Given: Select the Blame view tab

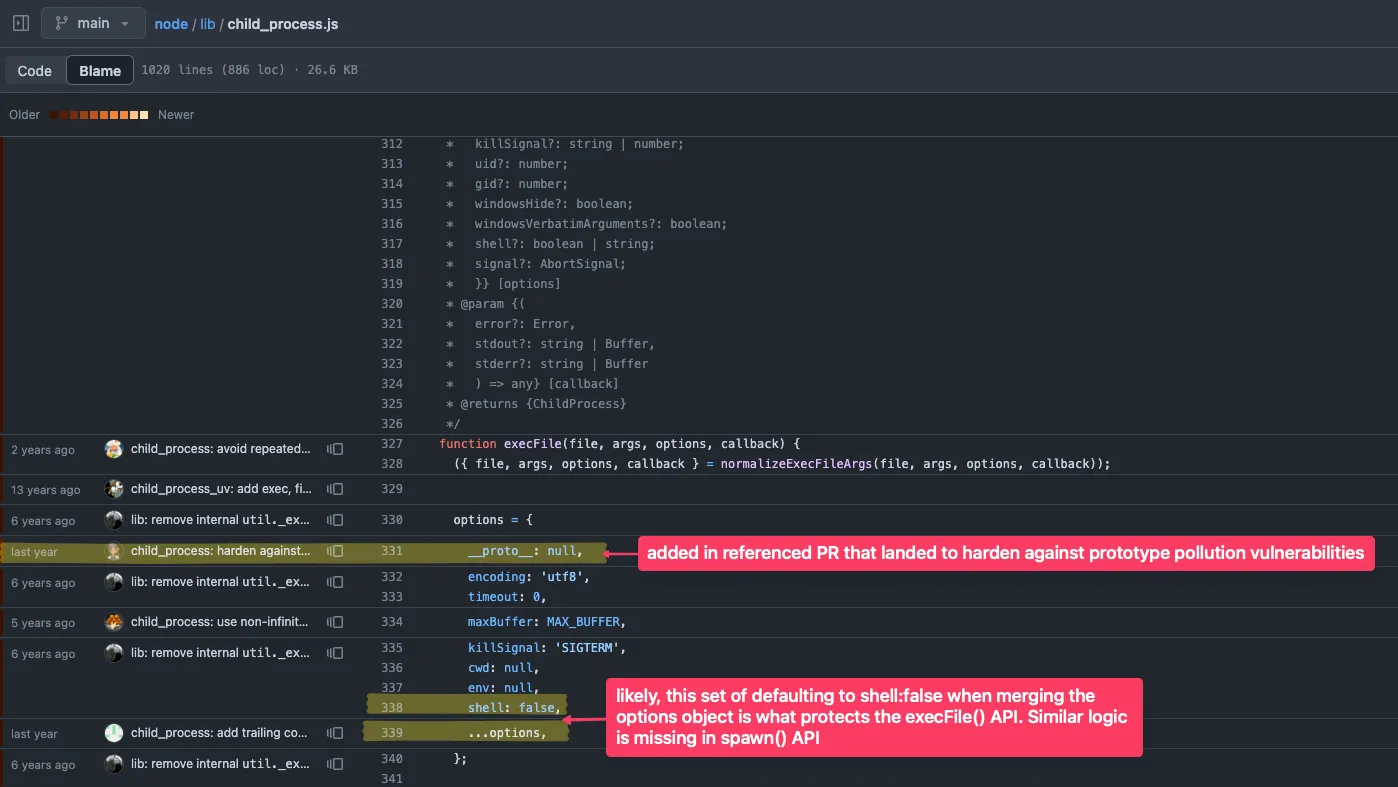Looking at the screenshot, I should click(x=100, y=71).
